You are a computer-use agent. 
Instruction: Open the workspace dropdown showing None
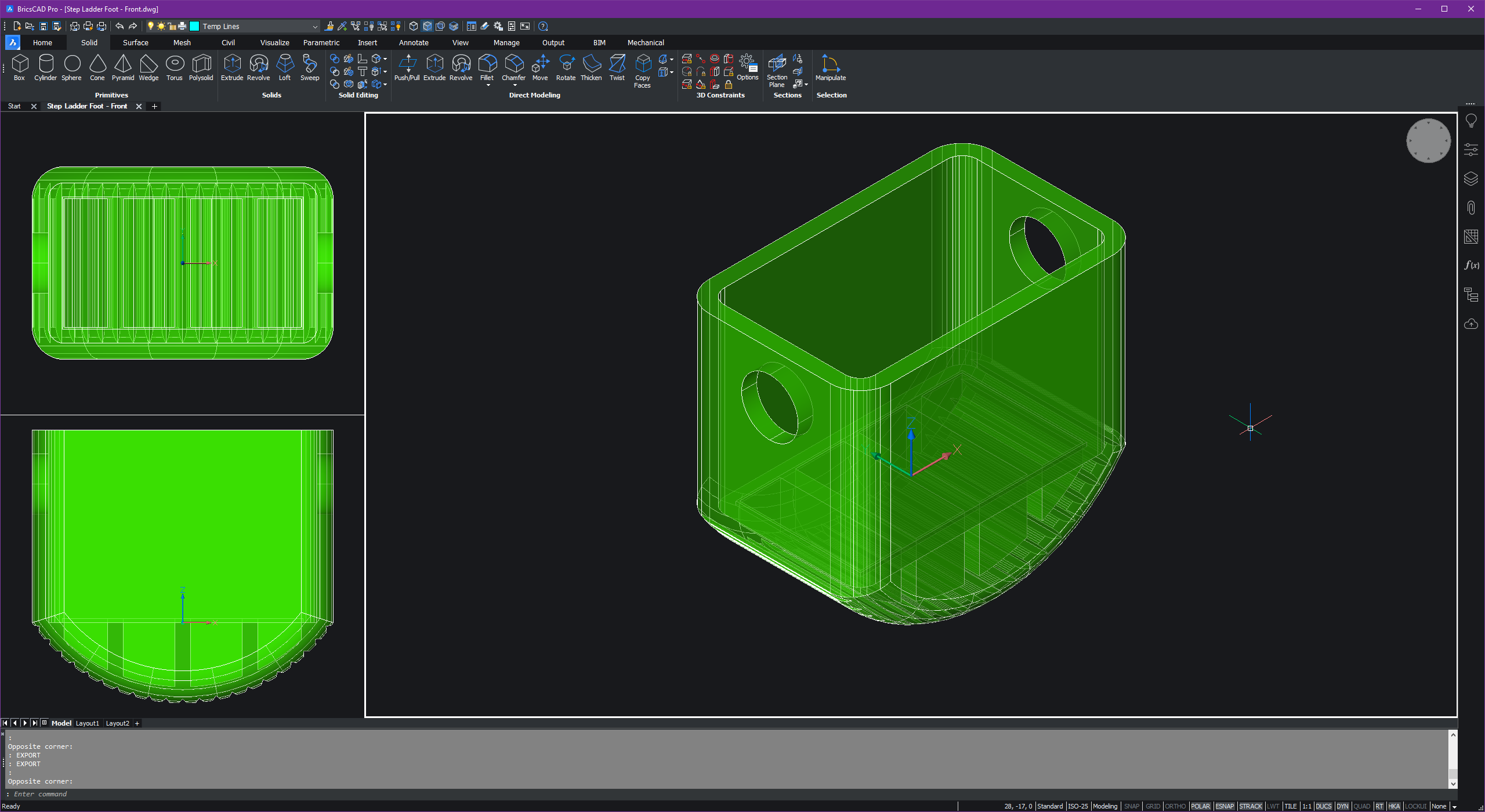click(1441, 806)
